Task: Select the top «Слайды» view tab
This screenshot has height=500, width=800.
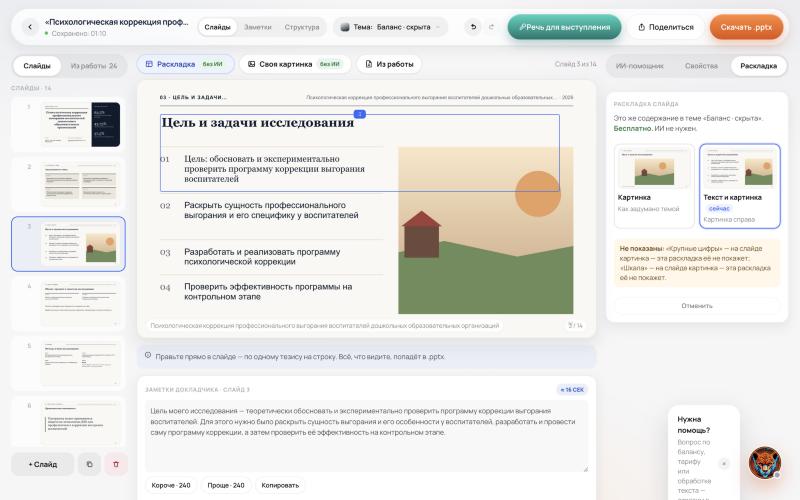Action: [217, 27]
